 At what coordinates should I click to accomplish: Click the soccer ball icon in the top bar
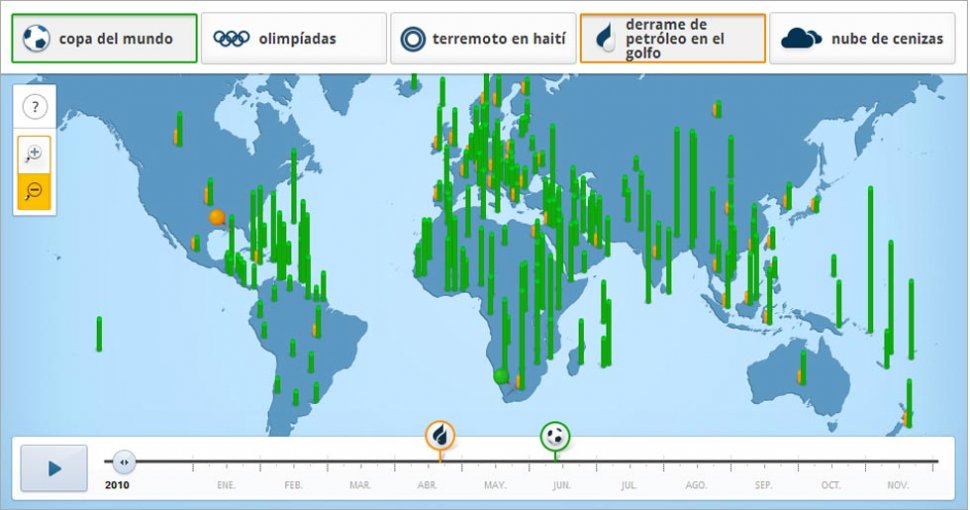point(36,39)
